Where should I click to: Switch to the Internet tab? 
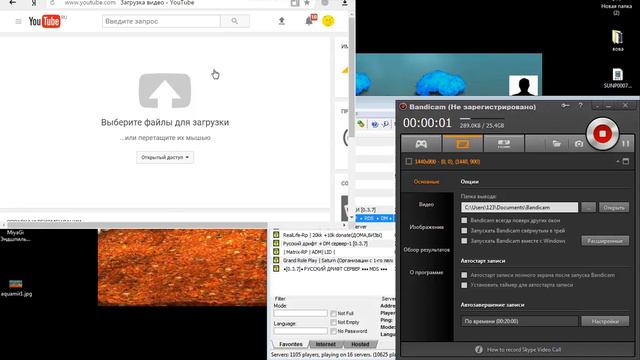[326, 344]
